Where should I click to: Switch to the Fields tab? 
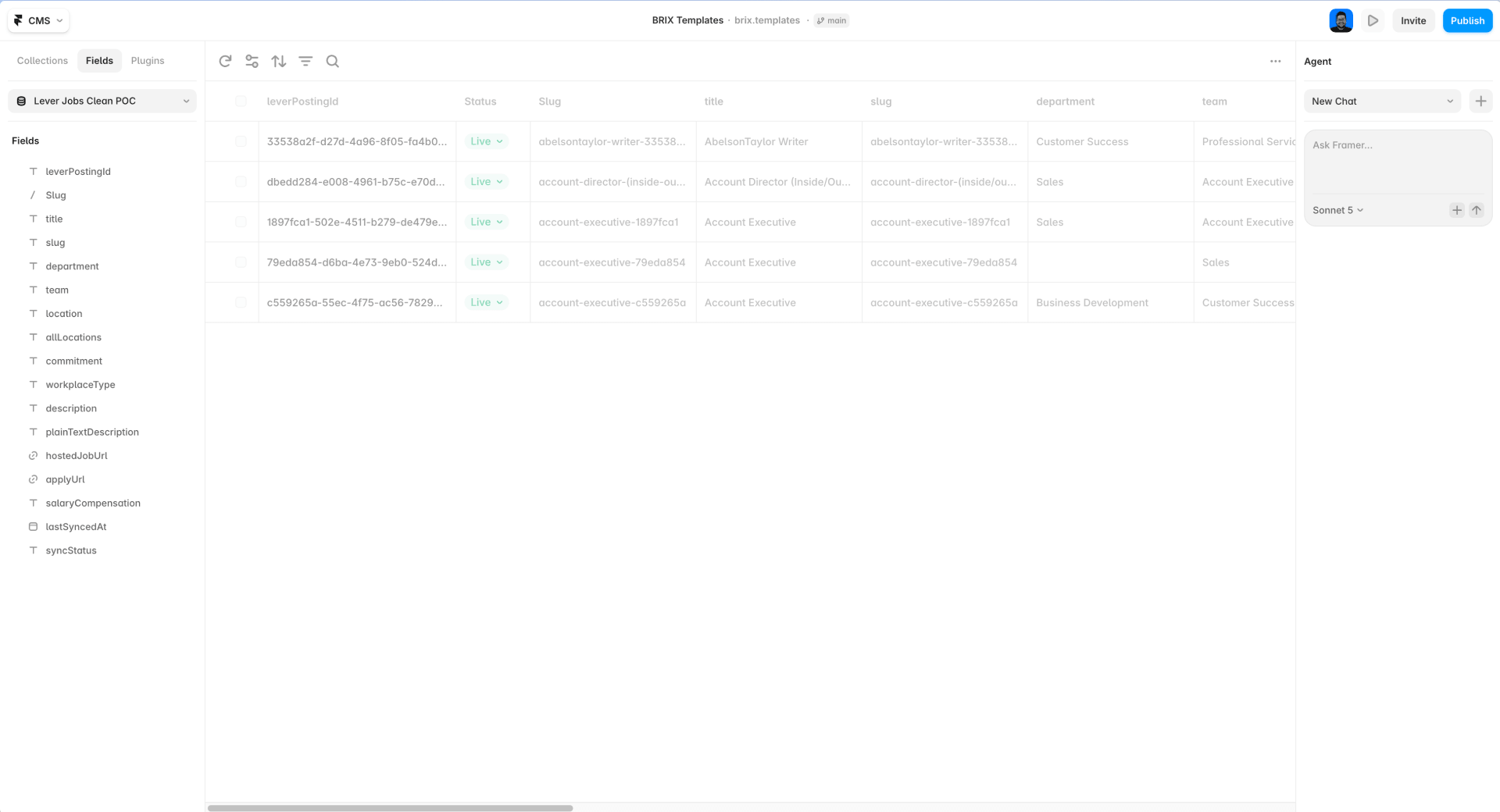tap(99, 61)
